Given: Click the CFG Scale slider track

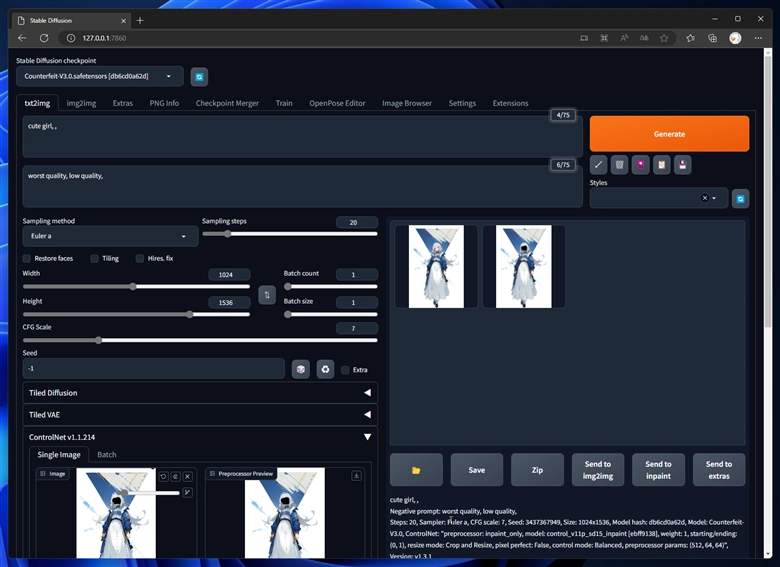Looking at the screenshot, I should (x=200, y=340).
